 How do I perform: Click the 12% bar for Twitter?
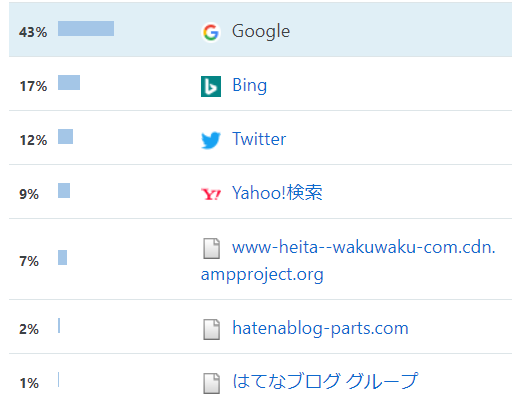click(x=65, y=136)
